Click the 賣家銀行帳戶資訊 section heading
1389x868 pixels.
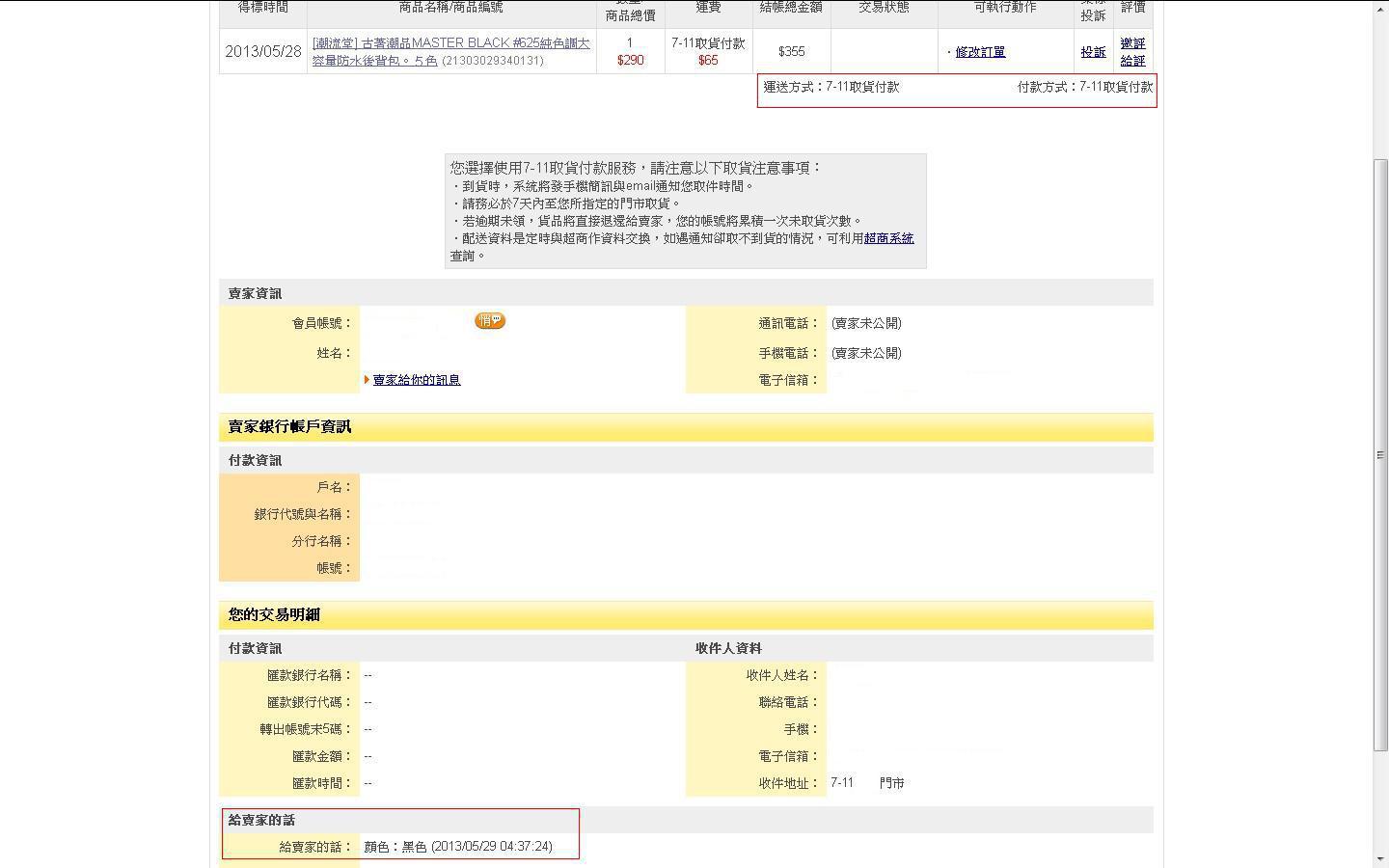pyautogui.click(x=289, y=426)
